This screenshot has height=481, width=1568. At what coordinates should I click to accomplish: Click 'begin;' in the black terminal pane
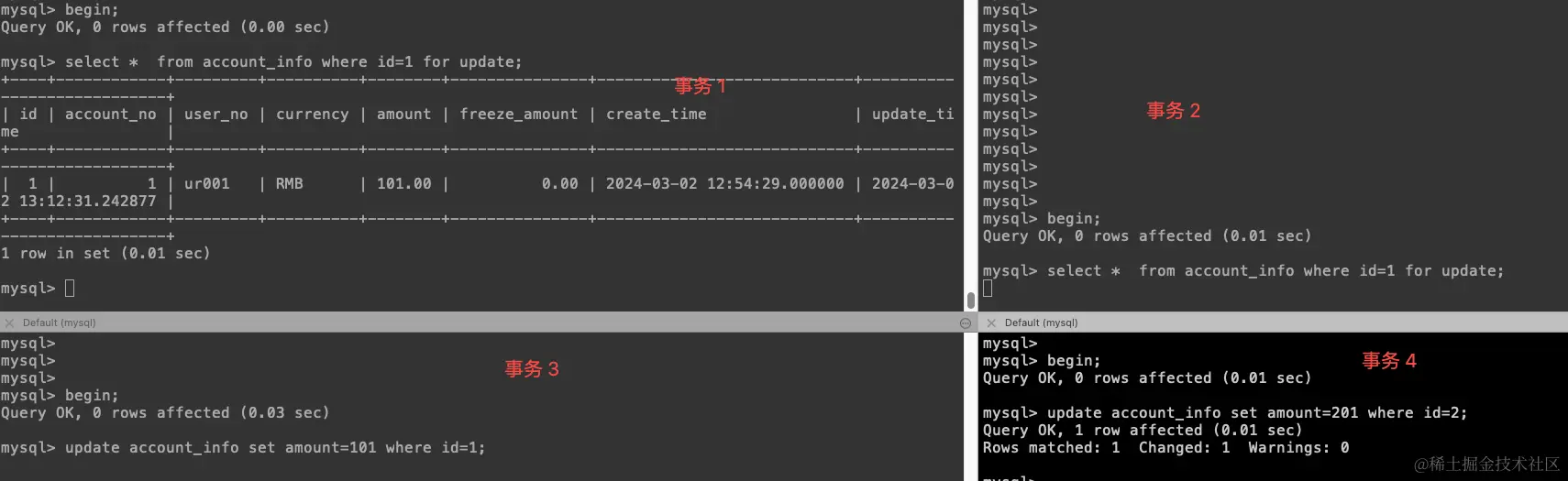click(x=1074, y=361)
